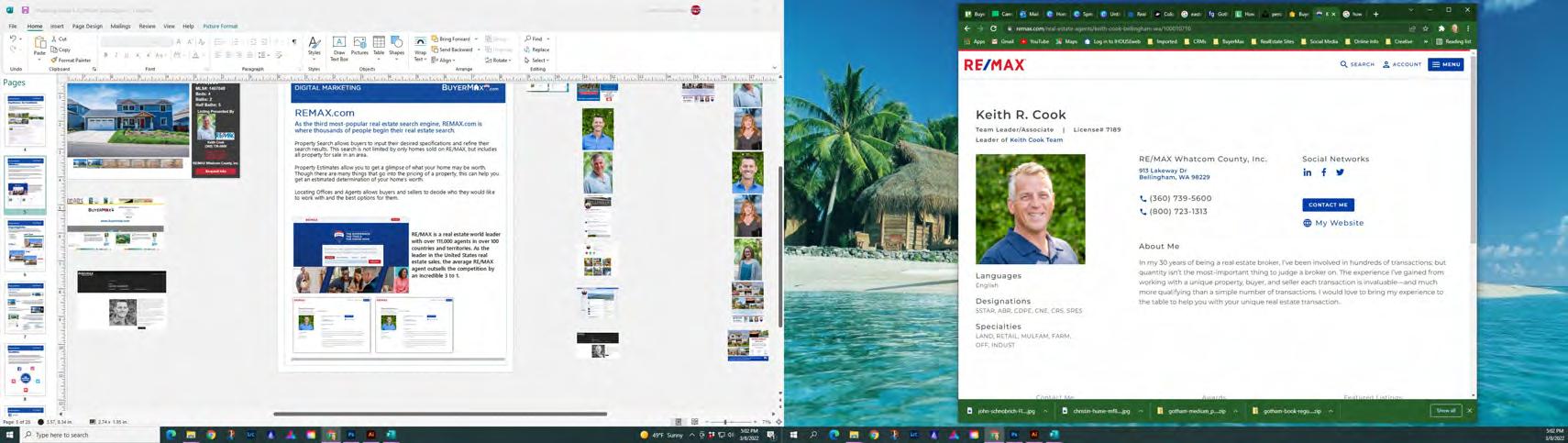Open the Chrome extensions puzzle icon

pyautogui.click(x=1441, y=28)
